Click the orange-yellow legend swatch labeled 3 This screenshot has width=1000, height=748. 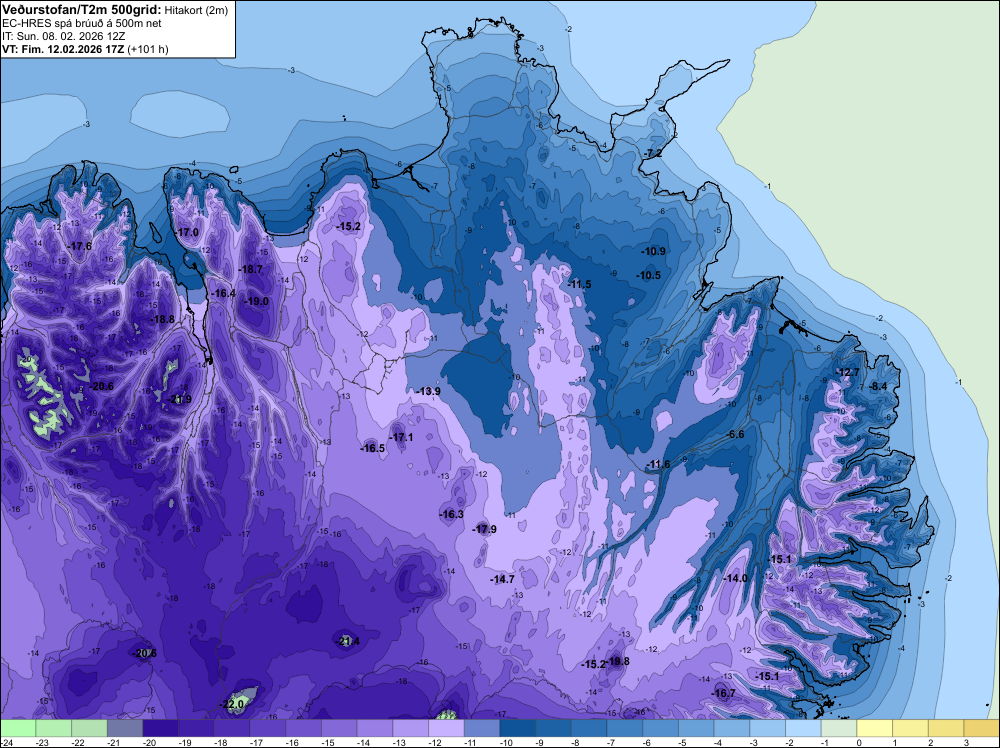click(x=982, y=728)
